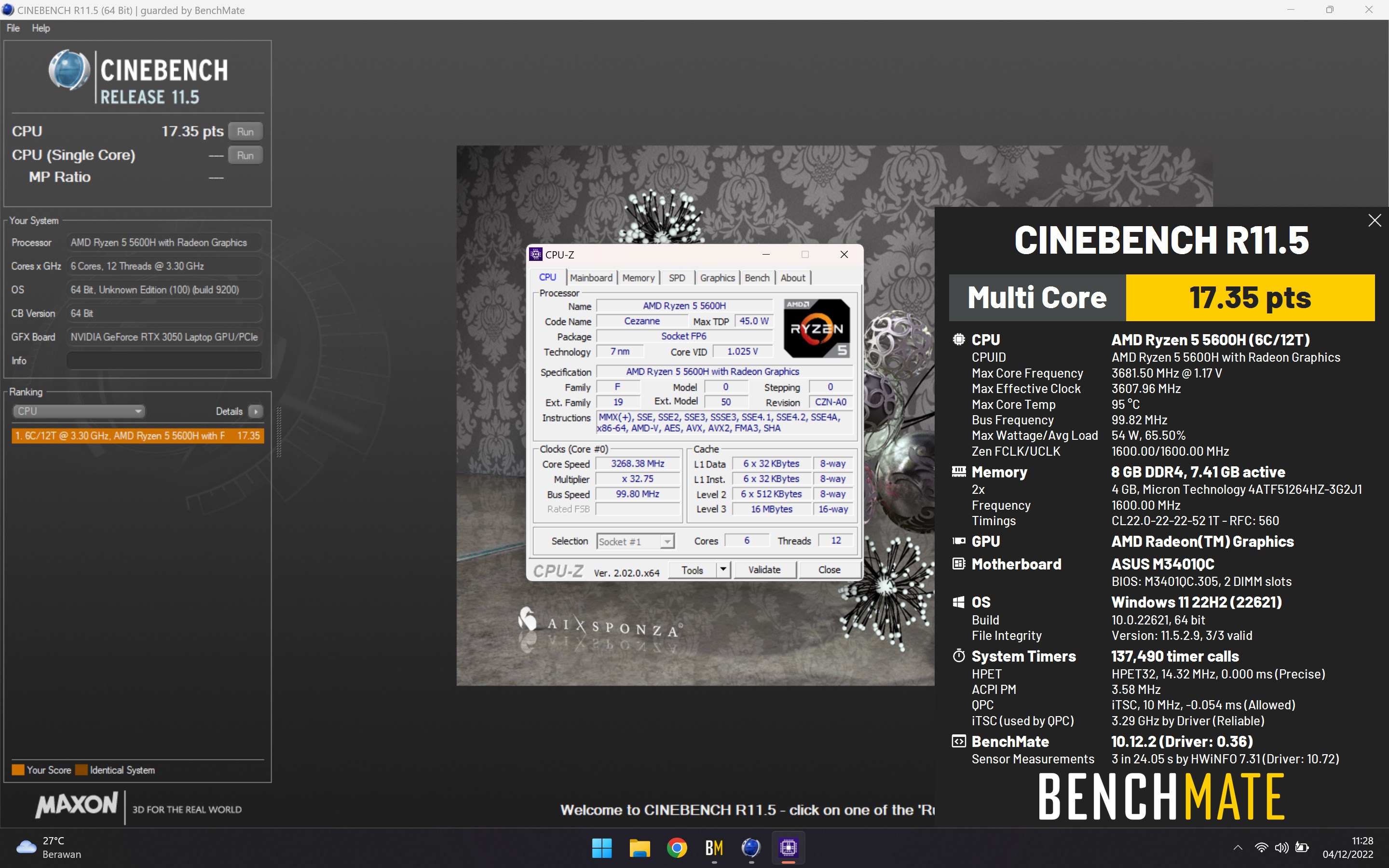Click the Wi-Fi icon in system tray

(x=1261, y=847)
